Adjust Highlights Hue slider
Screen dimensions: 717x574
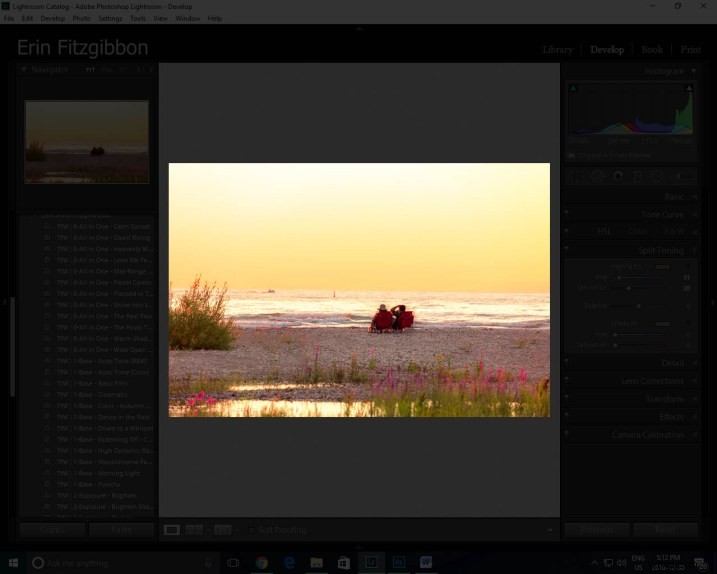click(x=619, y=278)
